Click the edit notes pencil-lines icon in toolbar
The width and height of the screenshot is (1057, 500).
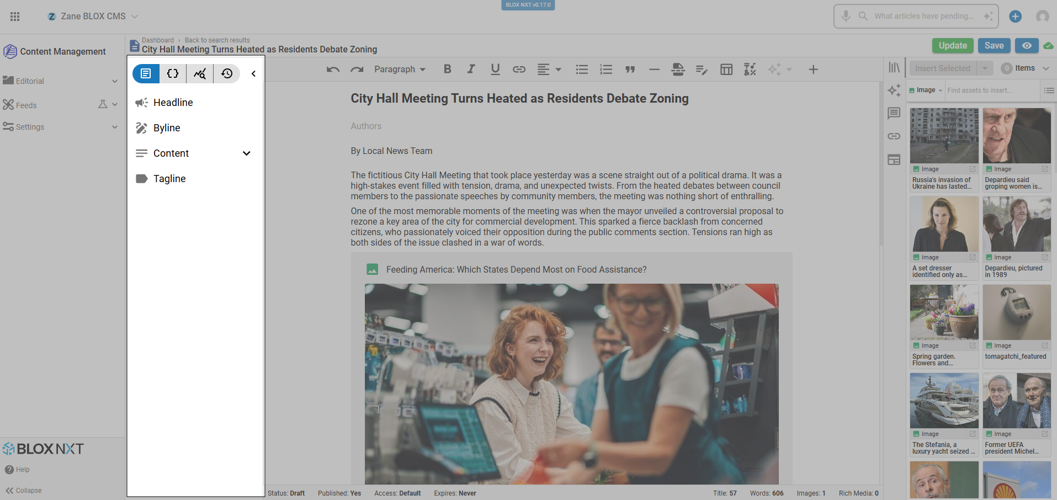[702, 69]
